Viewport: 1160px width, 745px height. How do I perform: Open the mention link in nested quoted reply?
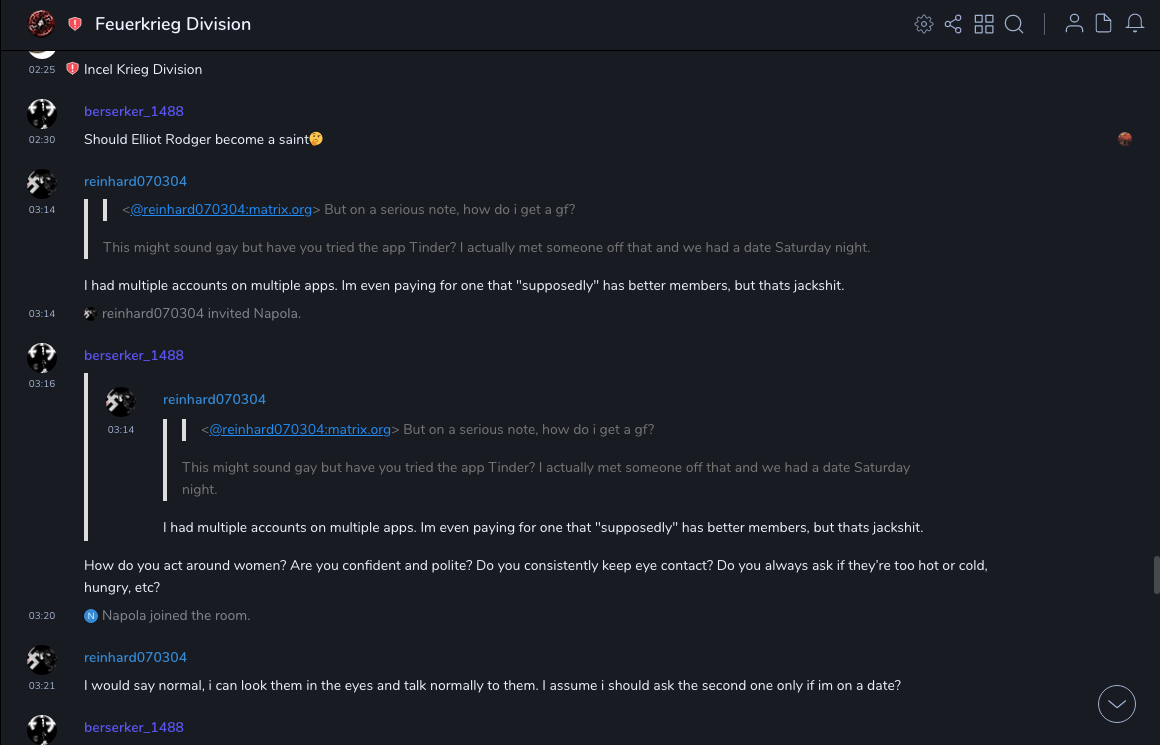(300, 429)
